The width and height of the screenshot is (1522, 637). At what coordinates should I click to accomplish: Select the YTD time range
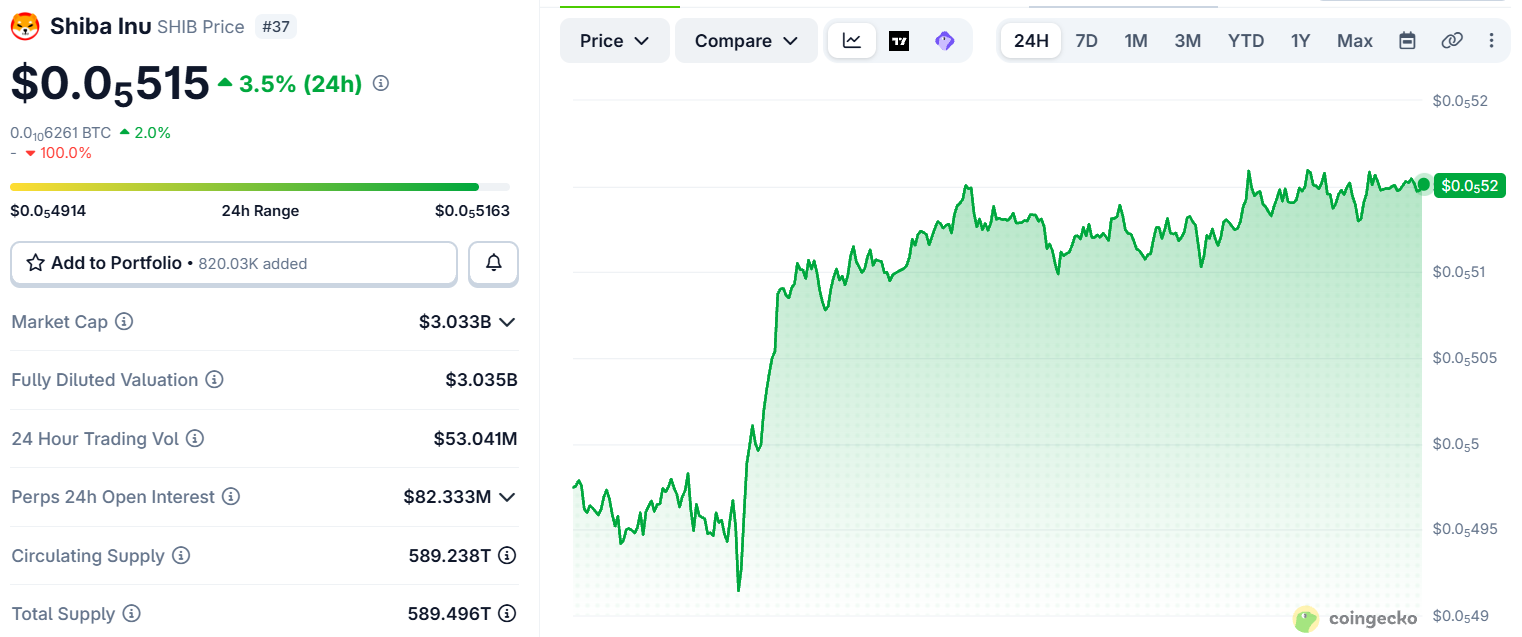click(x=1246, y=41)
